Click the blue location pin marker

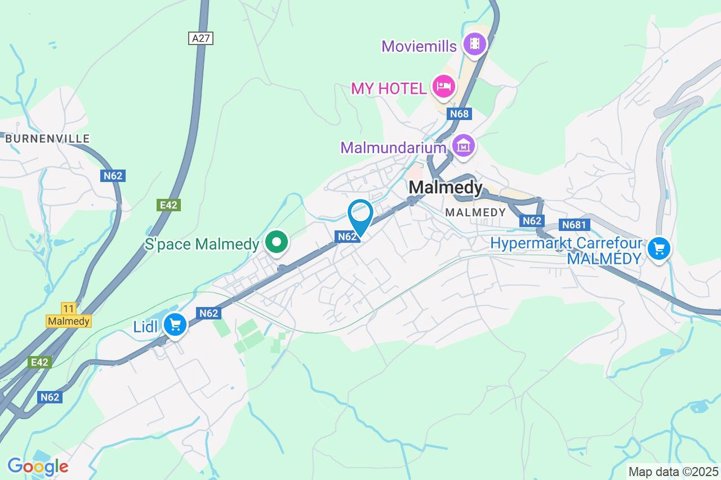click(360, 218)
